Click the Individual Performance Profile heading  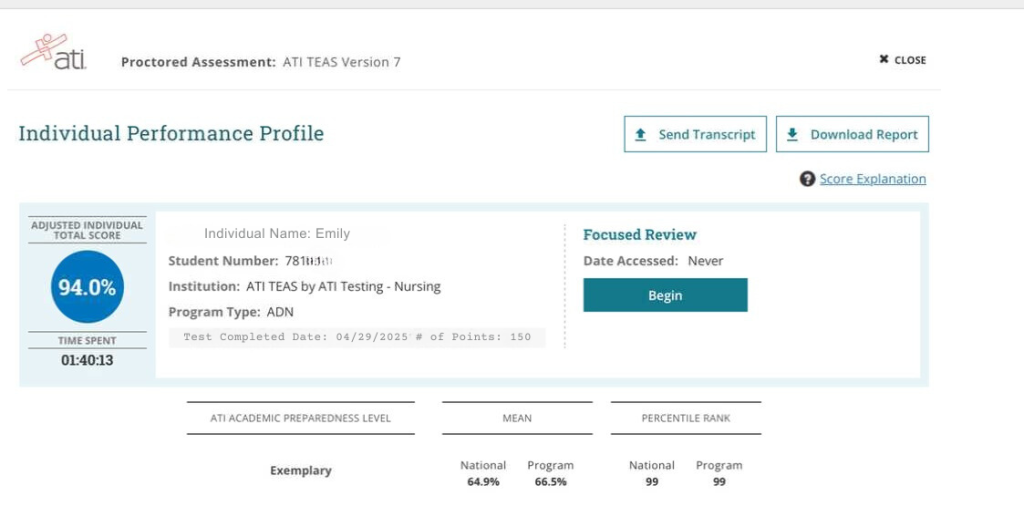point(171,133)
